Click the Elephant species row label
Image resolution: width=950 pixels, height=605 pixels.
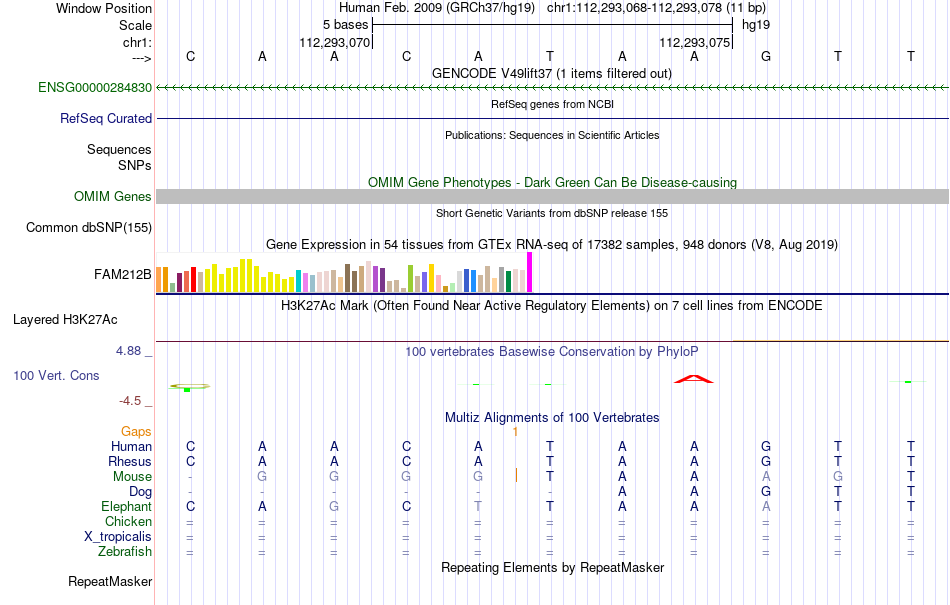coord(127,506)
